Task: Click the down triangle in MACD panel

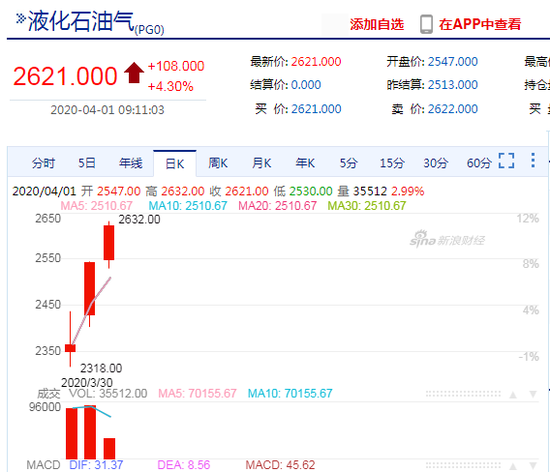Action: [x=533, y=466]
